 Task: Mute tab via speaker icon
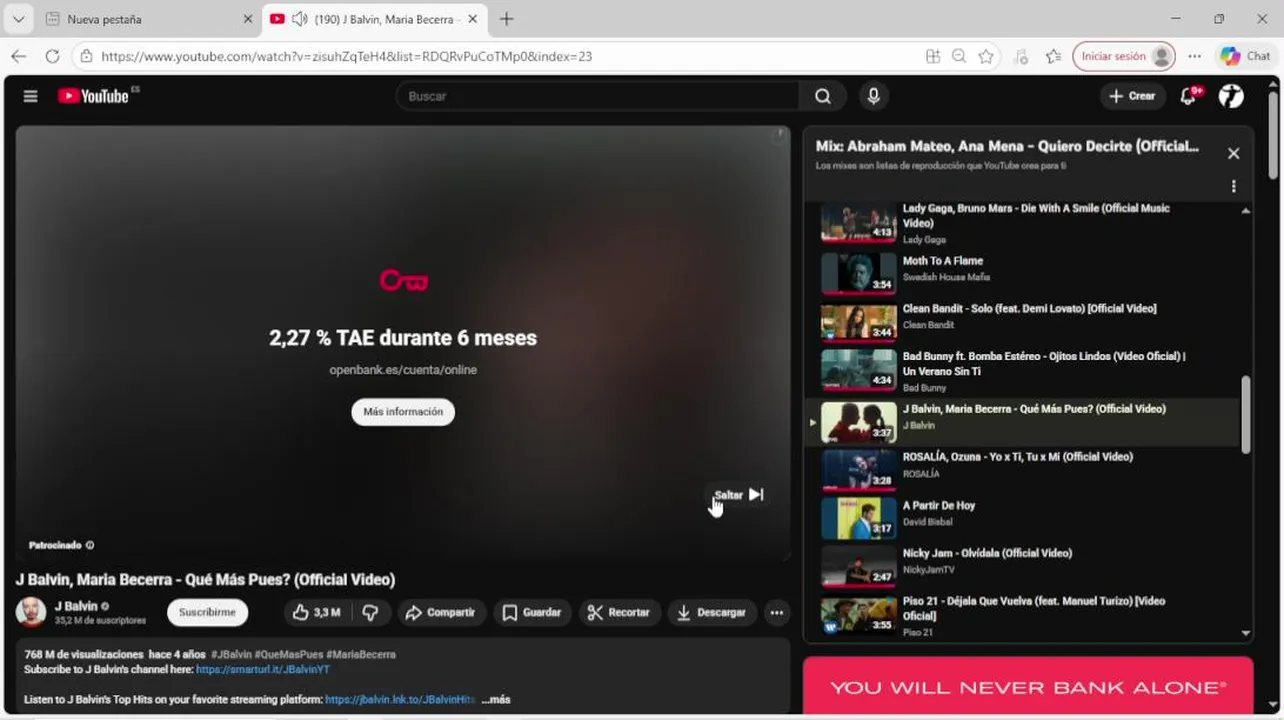pyautogui.click(x=299, y=19)
